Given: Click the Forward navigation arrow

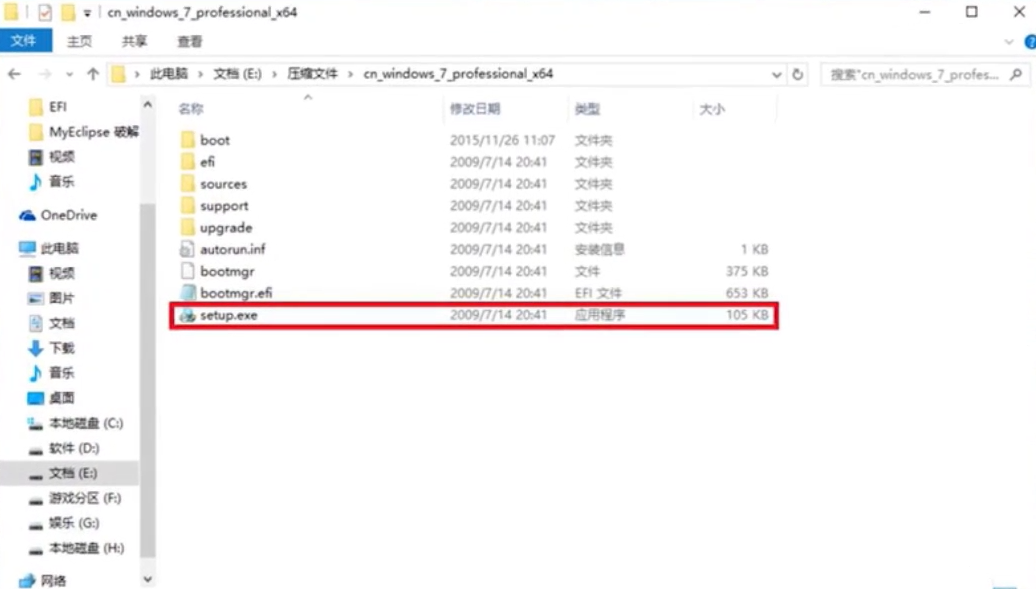Looking at the screenshot, I should (44, 74).
